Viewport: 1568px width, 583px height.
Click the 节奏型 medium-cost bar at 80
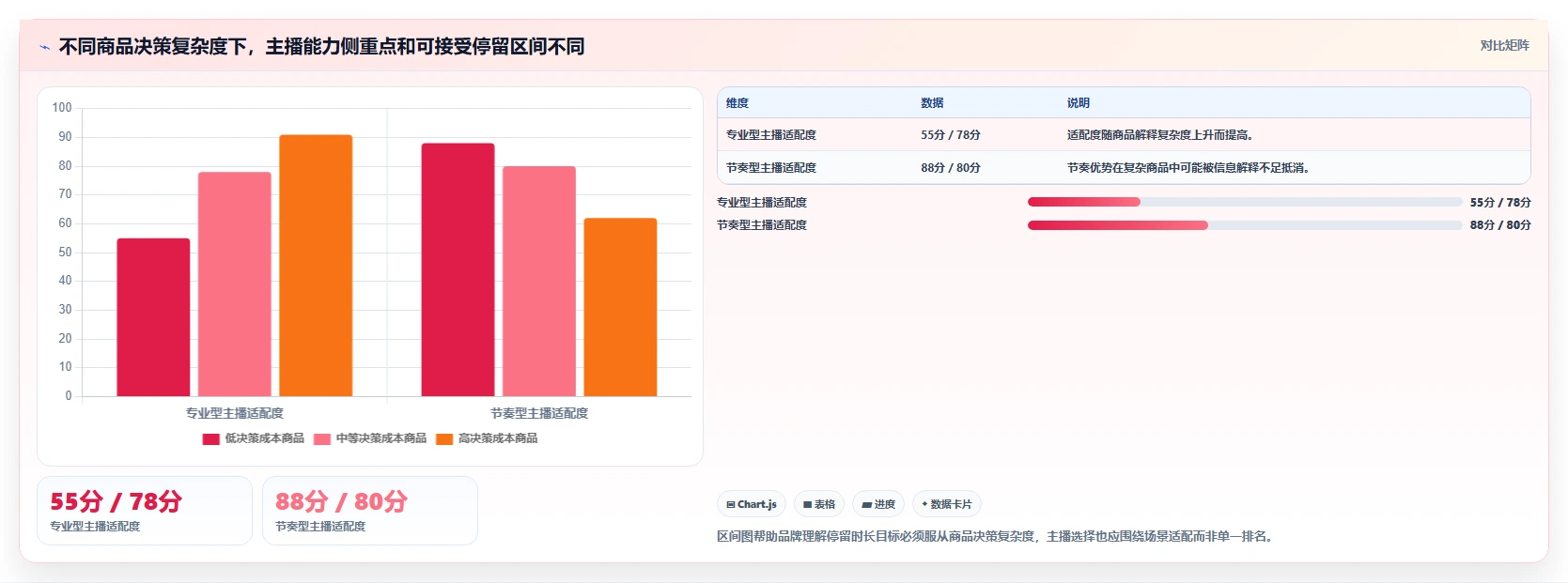pos(539,281)
